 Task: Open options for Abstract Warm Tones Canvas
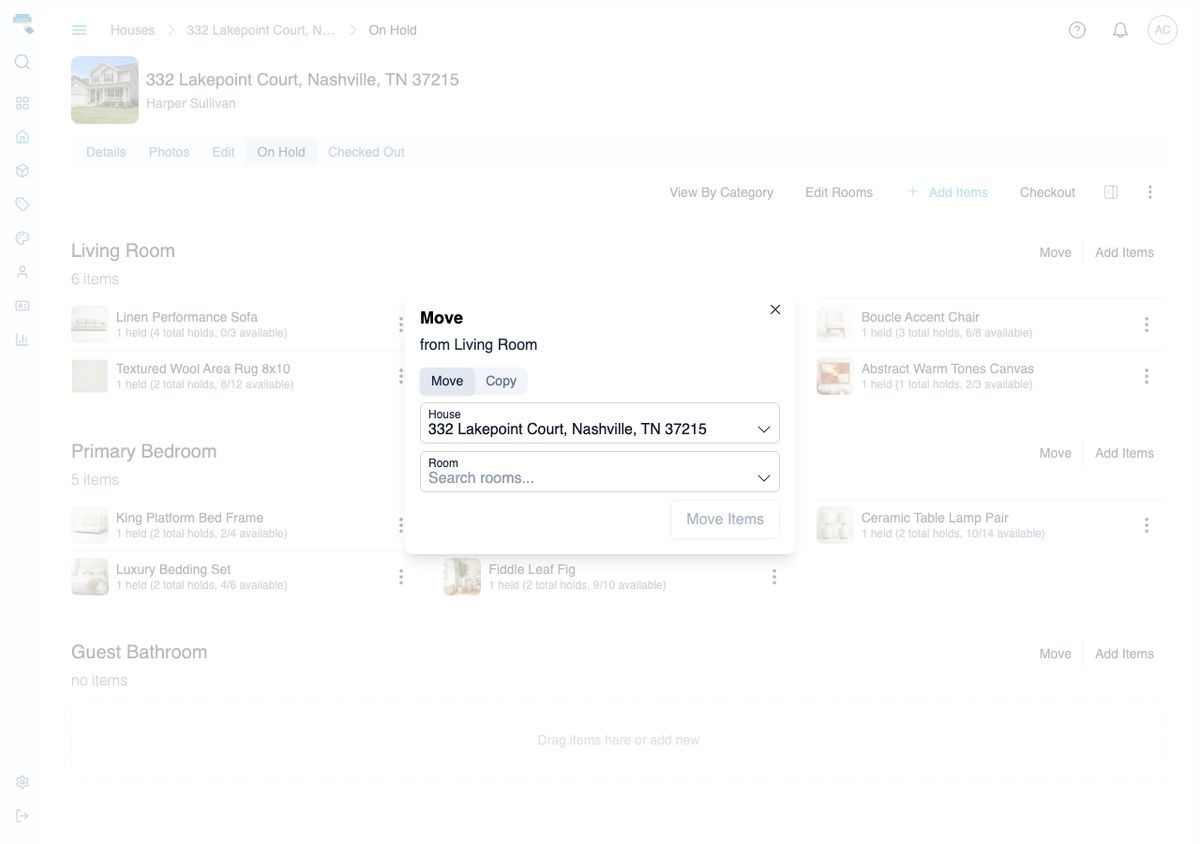[1146, 377]
